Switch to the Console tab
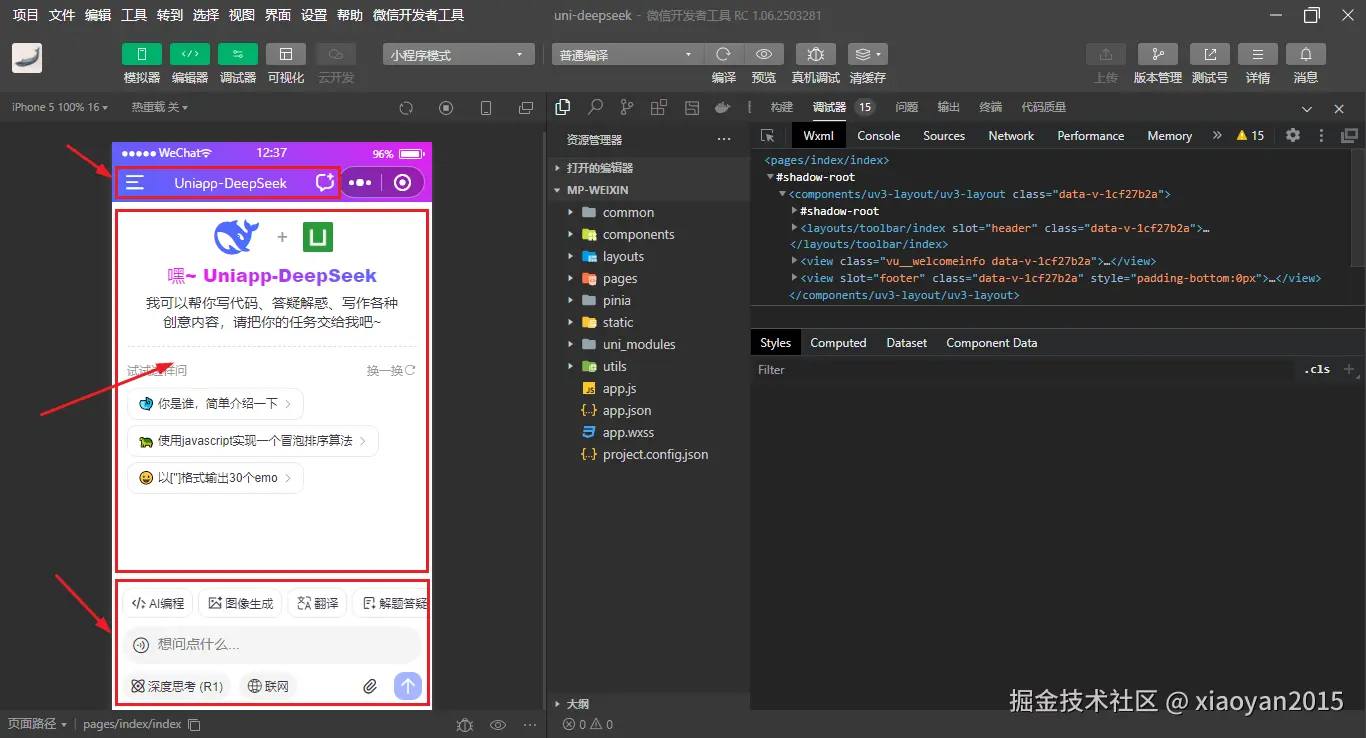The image size is (1366, 738). coord(879,136)
